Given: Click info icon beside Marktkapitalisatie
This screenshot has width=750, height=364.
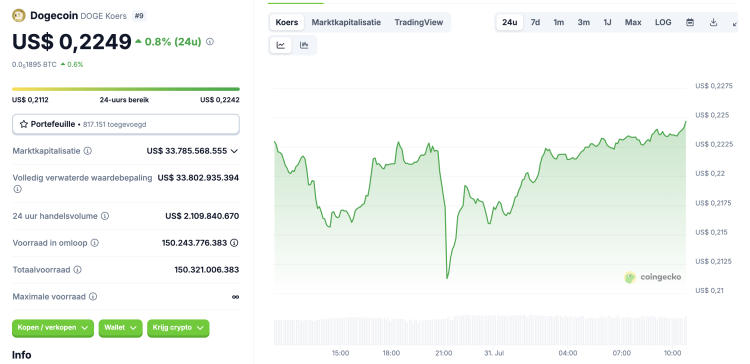Looking at the screenshot, I should point(88,151).
